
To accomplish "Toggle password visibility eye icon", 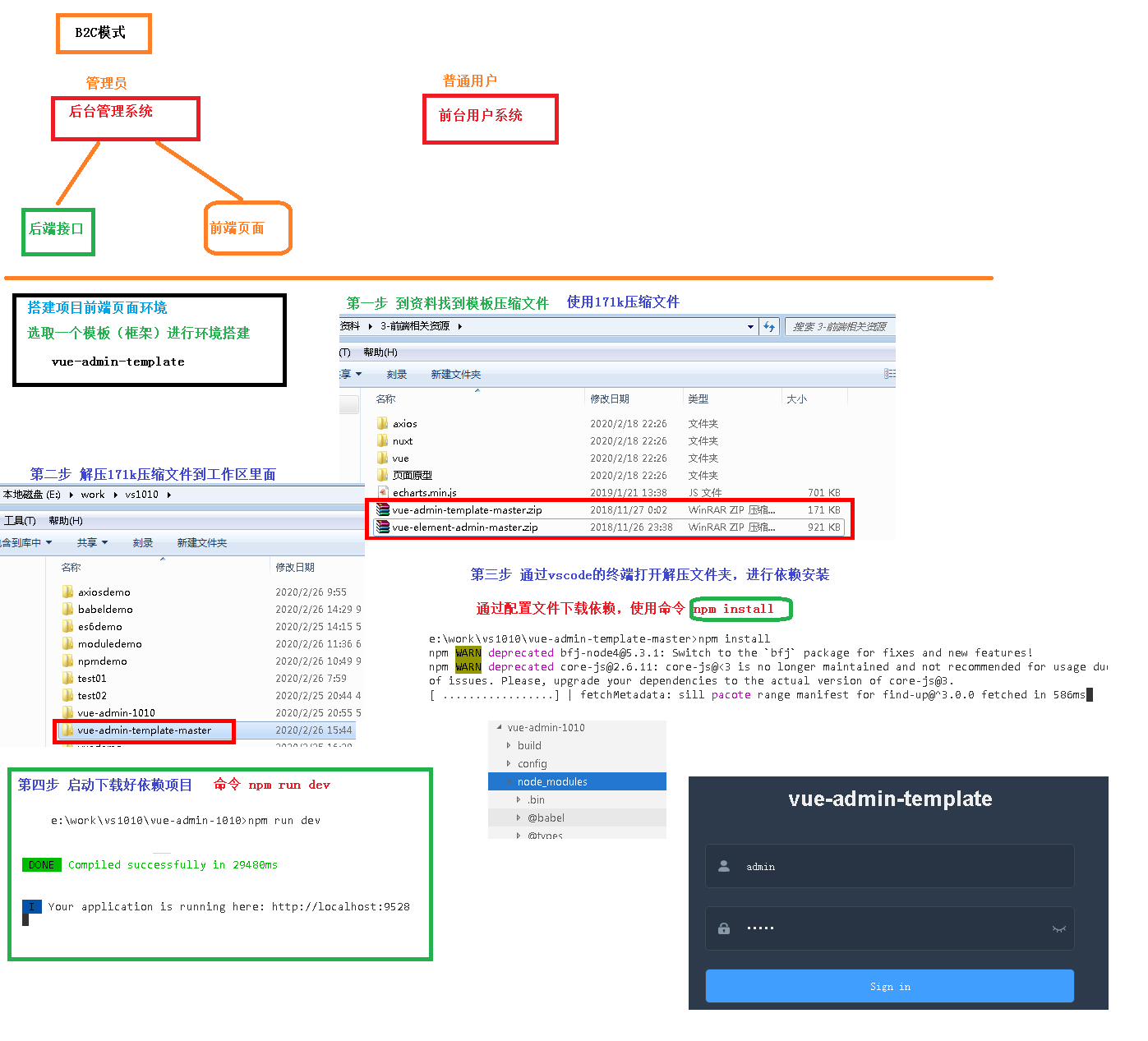I will coord(1059,929).
